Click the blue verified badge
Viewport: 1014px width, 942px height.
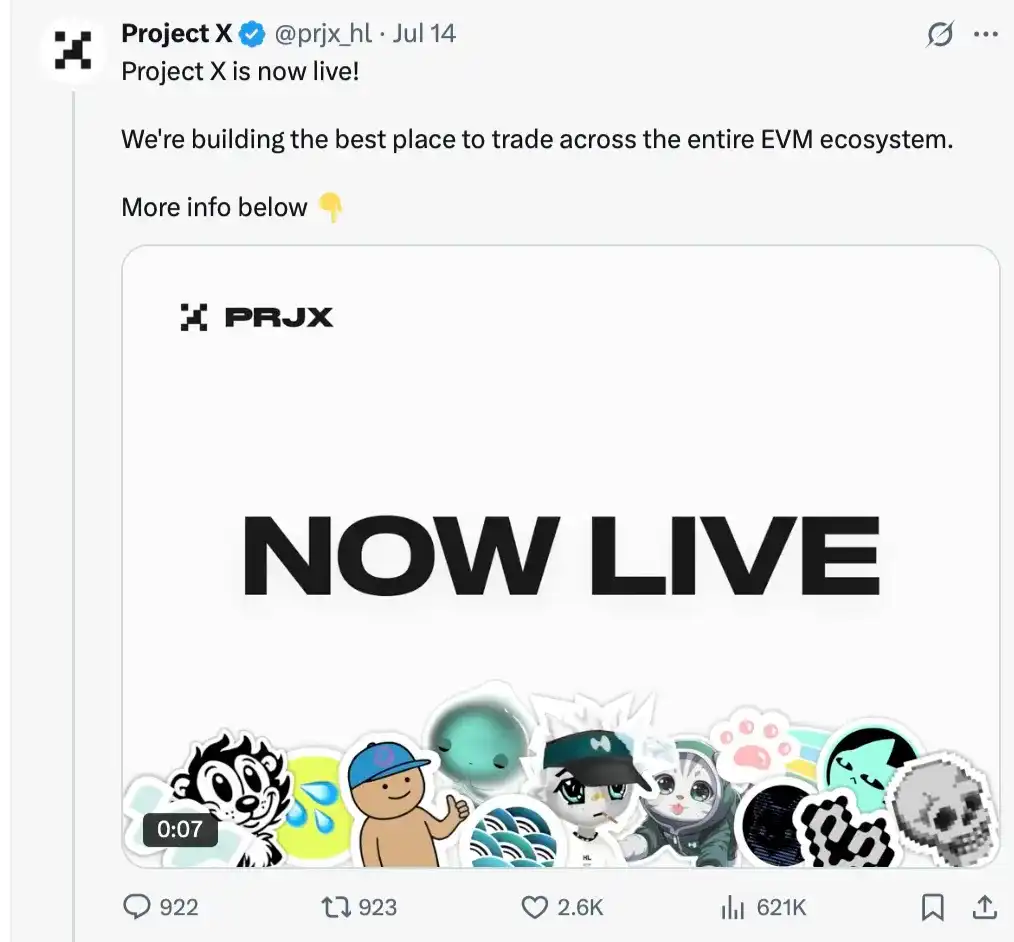tap(252, 34)
